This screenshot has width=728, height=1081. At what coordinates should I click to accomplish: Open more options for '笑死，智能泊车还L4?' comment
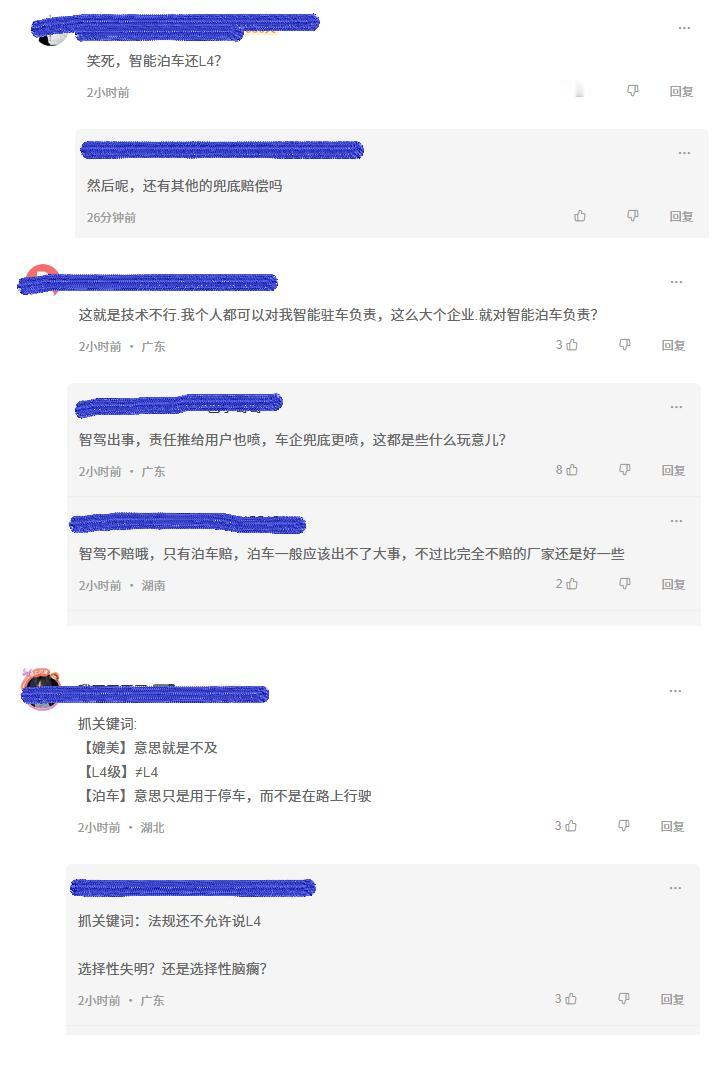tap(684, 28)
